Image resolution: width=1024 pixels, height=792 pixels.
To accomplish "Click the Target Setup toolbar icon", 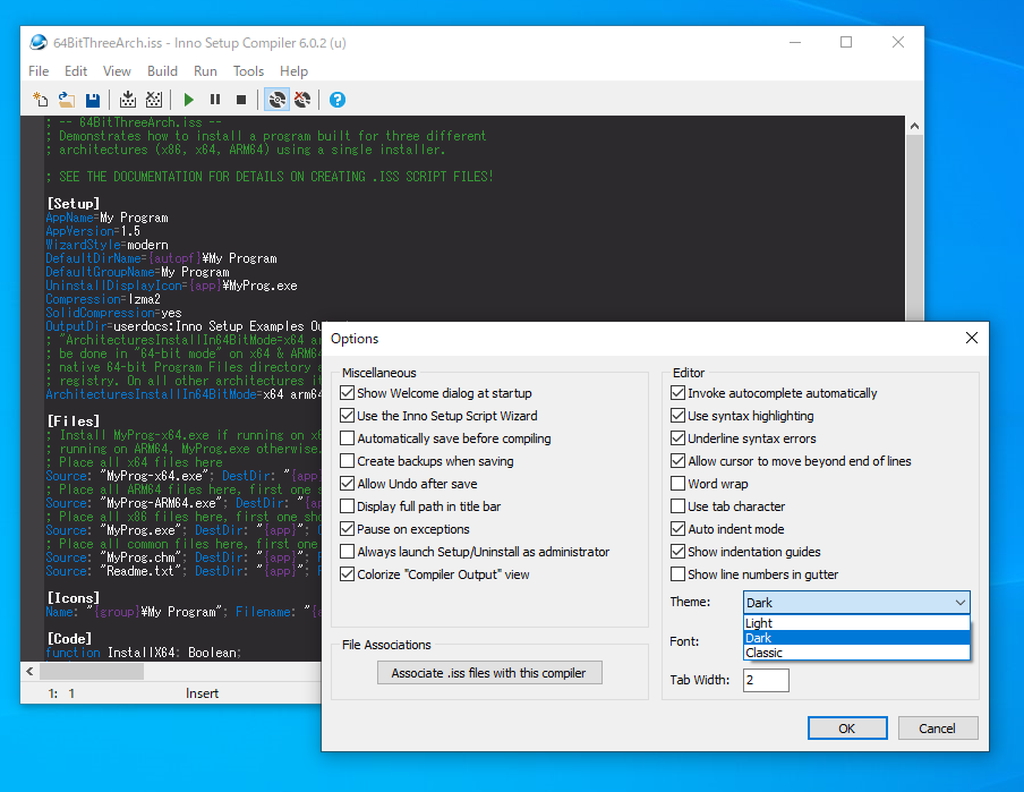I will pos(277,100).
